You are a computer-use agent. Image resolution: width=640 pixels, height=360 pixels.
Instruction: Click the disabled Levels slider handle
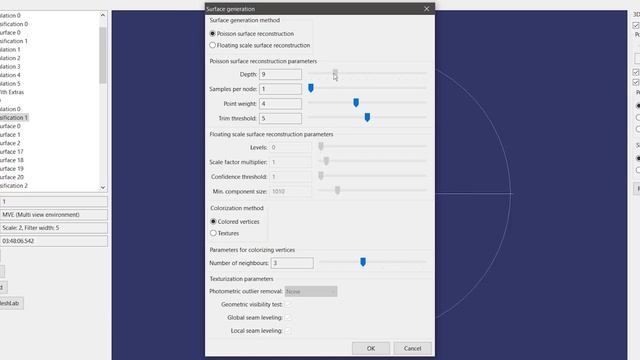pyautogui.click(x=321, y=146)
